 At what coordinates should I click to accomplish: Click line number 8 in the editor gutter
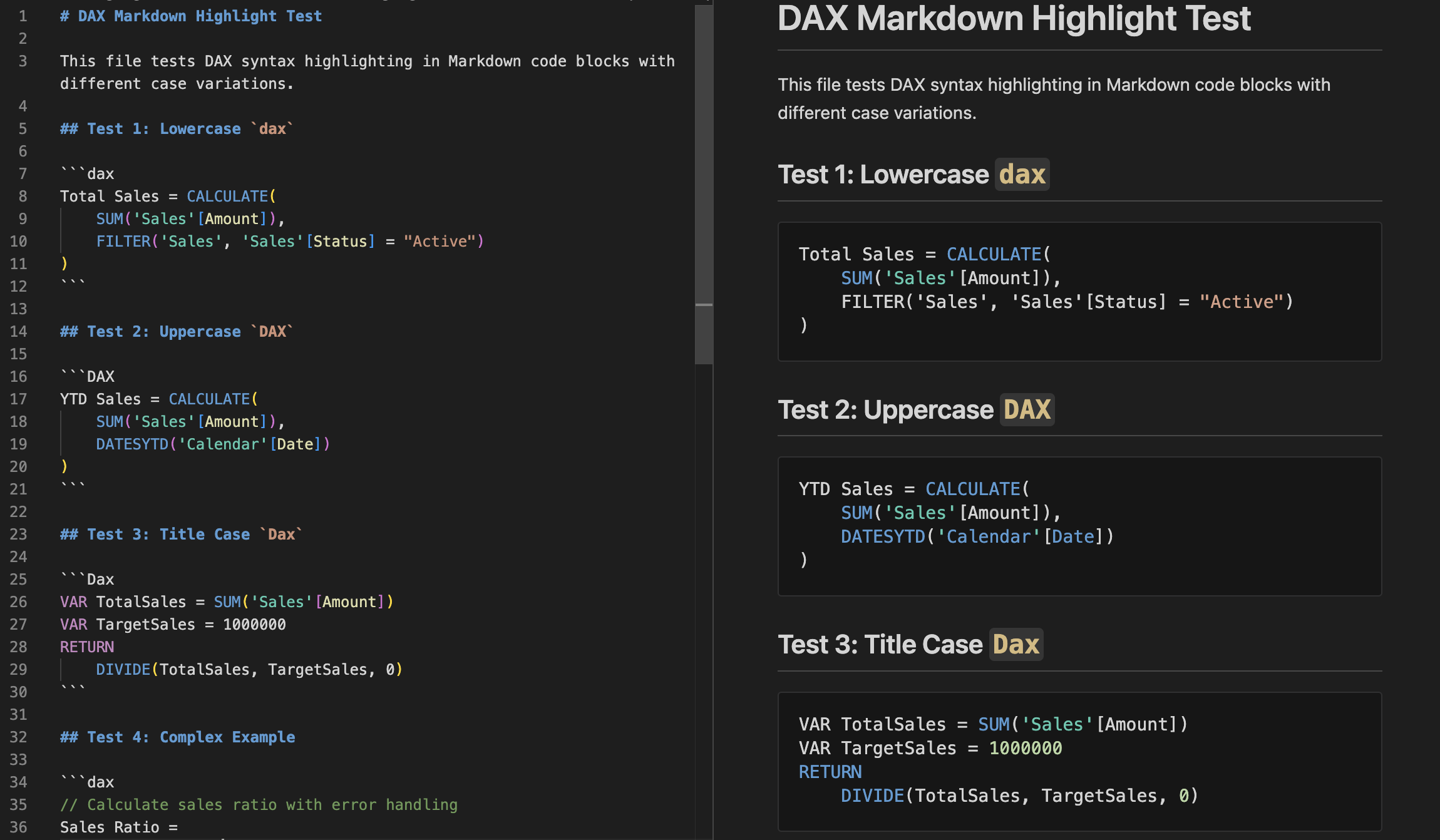click(x=22, y=196)
